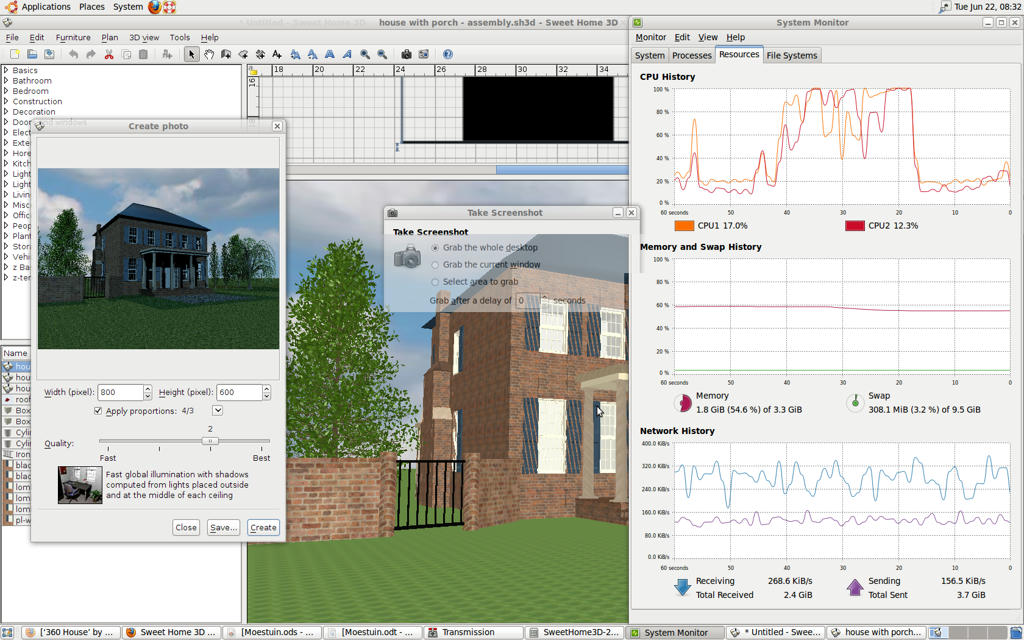Switch to the System tab
The width and height of the screenshot is (1024, 640).
click(x=650, y=56)
